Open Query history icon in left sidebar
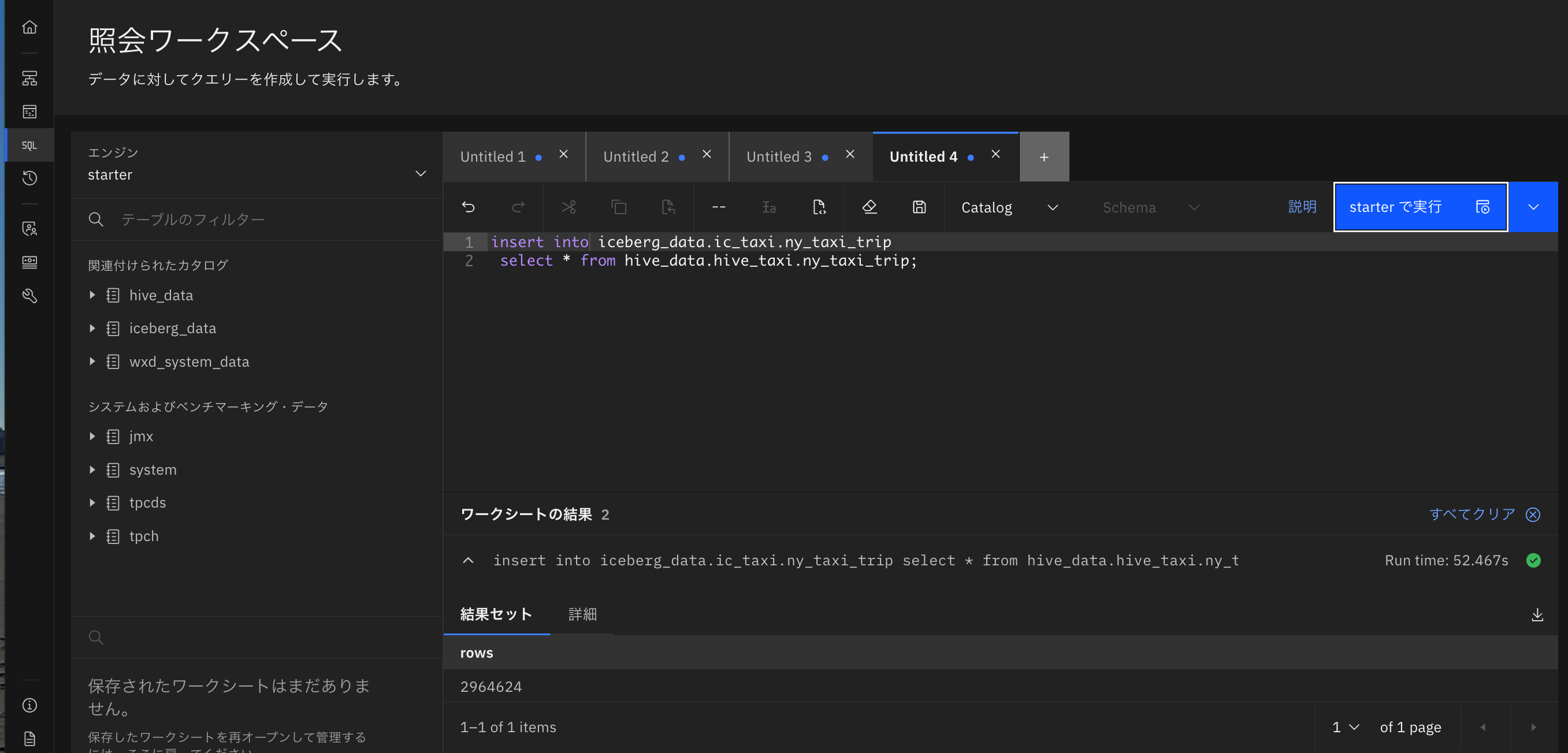 coord(29,178)
